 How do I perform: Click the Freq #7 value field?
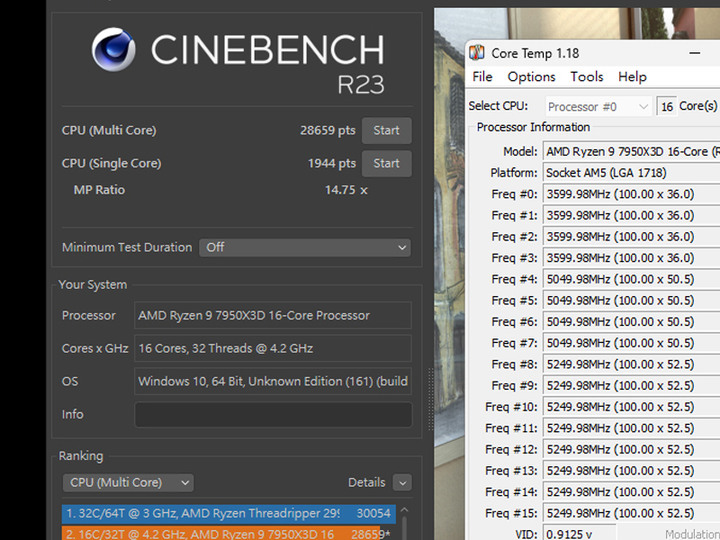[x=632, y=343]
